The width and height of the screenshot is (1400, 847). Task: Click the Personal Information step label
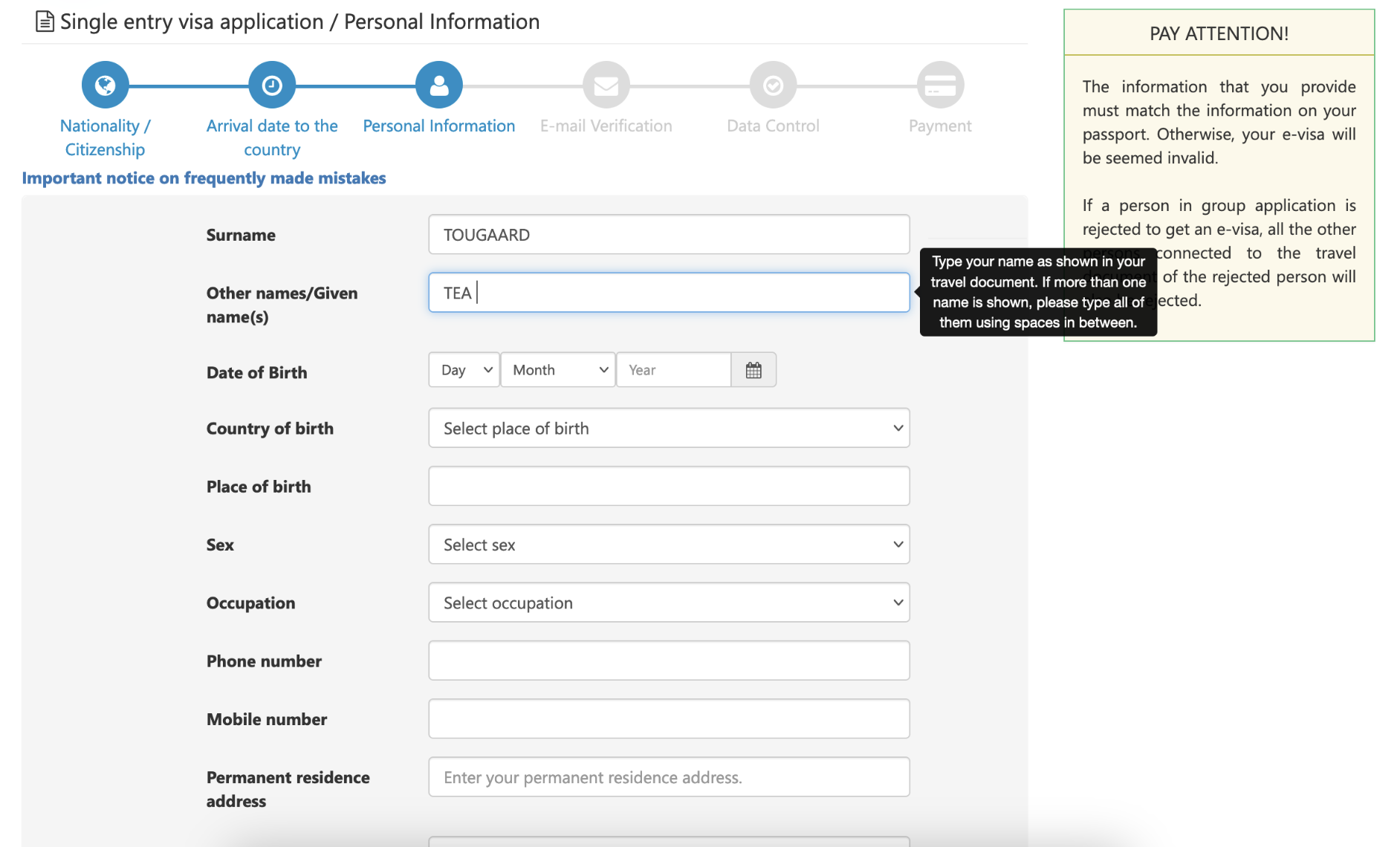[x=438, y=126]
